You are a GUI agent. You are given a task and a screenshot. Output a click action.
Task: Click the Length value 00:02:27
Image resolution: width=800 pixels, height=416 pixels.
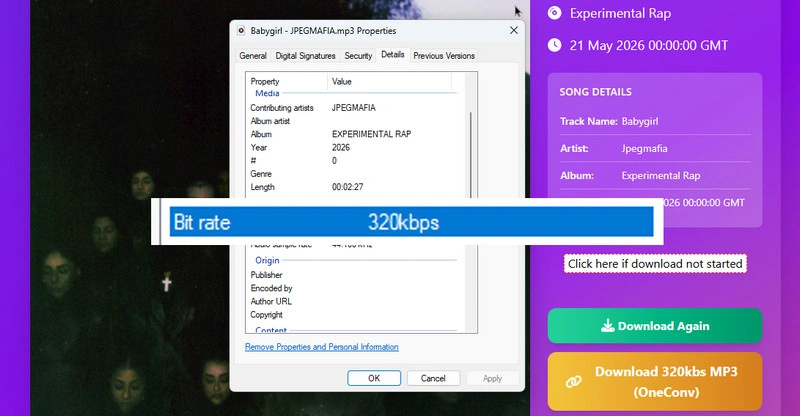click(x=347, y=187)
